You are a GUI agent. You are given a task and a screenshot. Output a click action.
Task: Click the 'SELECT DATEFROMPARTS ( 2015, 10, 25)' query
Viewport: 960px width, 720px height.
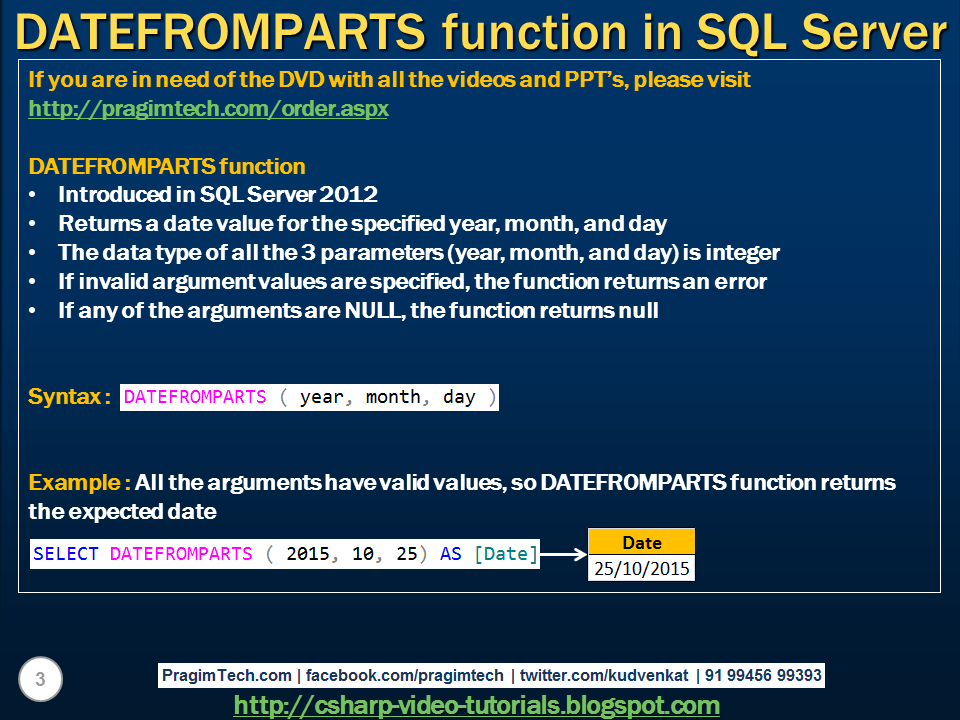point(285,553)
